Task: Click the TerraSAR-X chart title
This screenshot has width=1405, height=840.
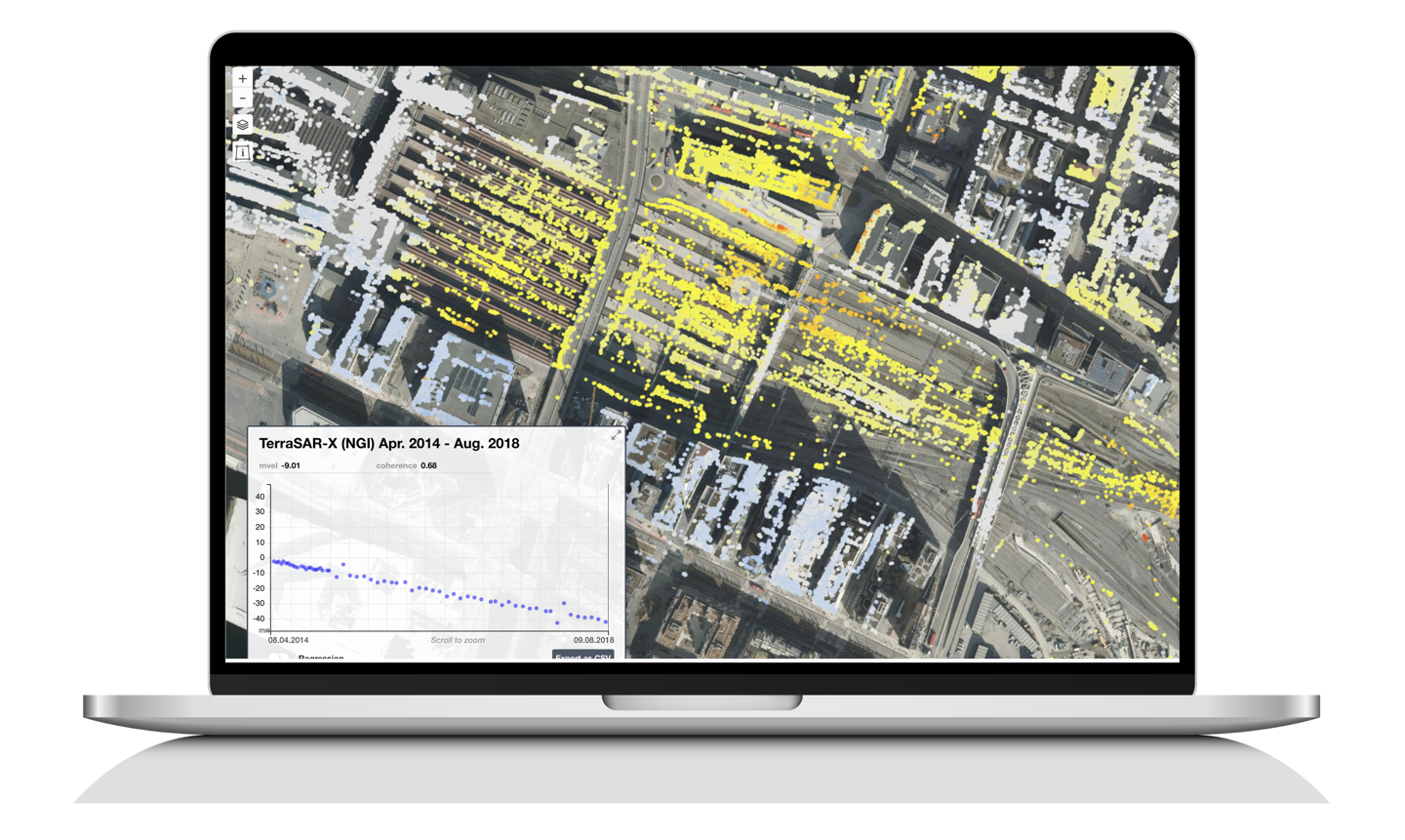Action: click(x=388, y=443)
